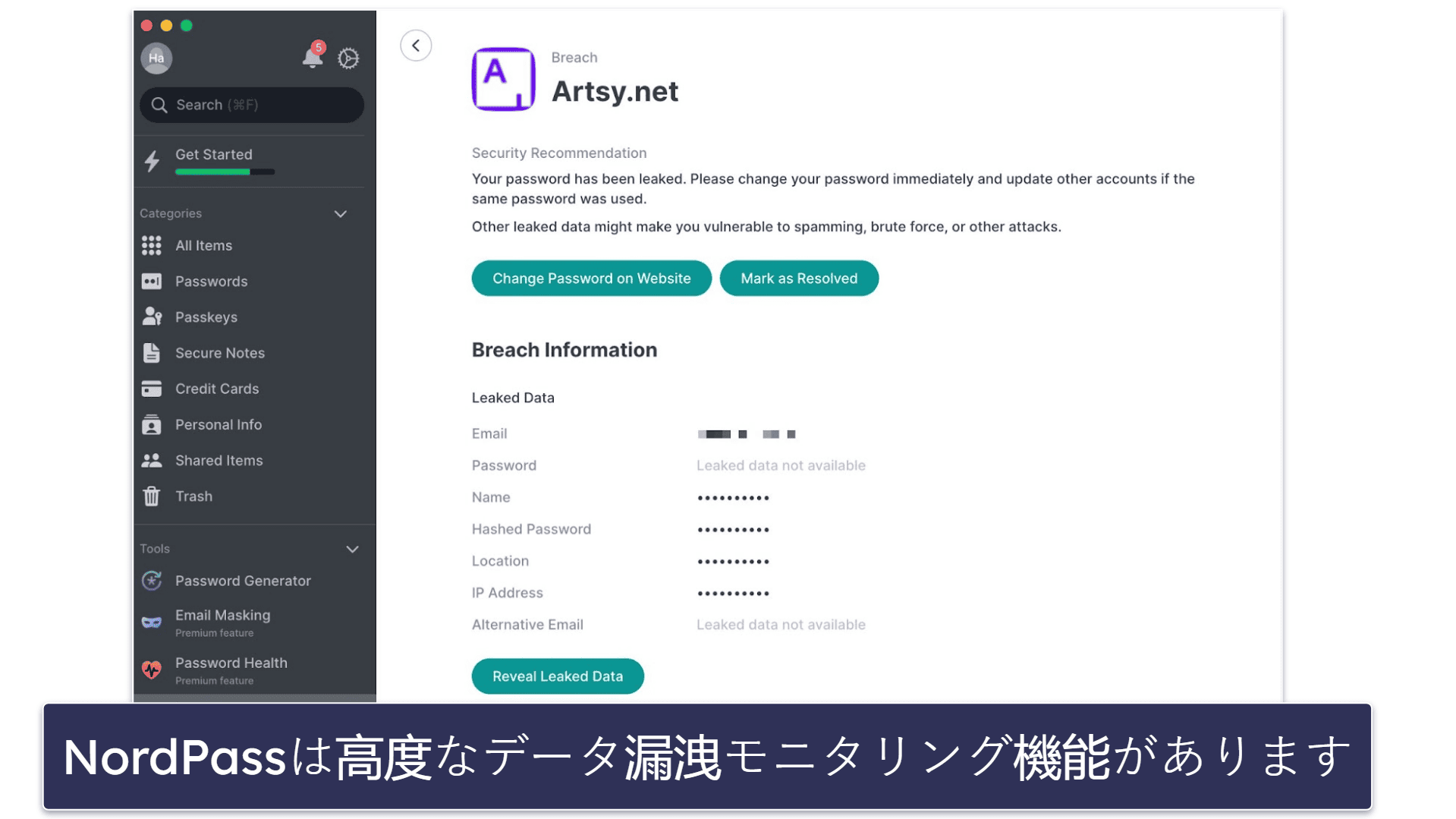Click the Trash bin icon
The image size is (1456, 819).
152,496
